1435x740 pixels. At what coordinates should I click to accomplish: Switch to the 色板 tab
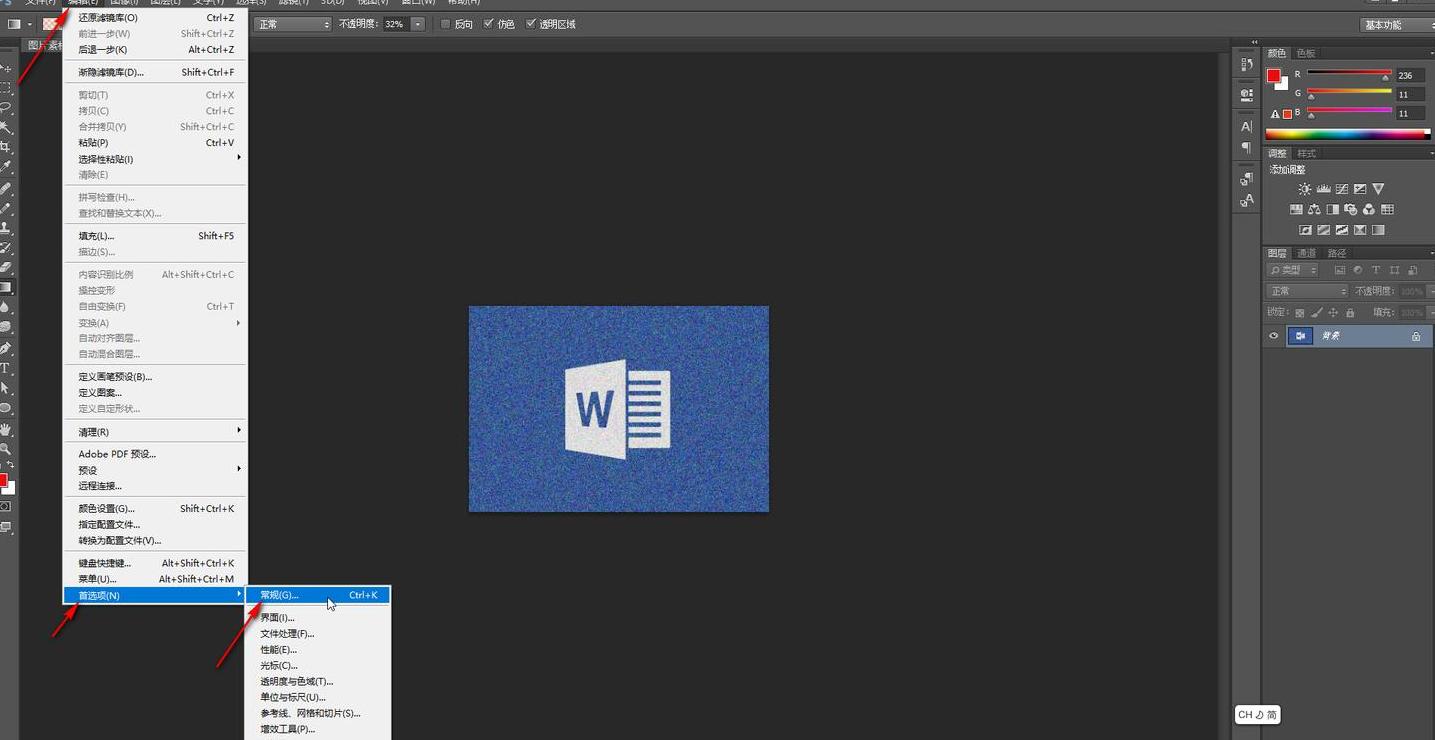pos(1306,53)
